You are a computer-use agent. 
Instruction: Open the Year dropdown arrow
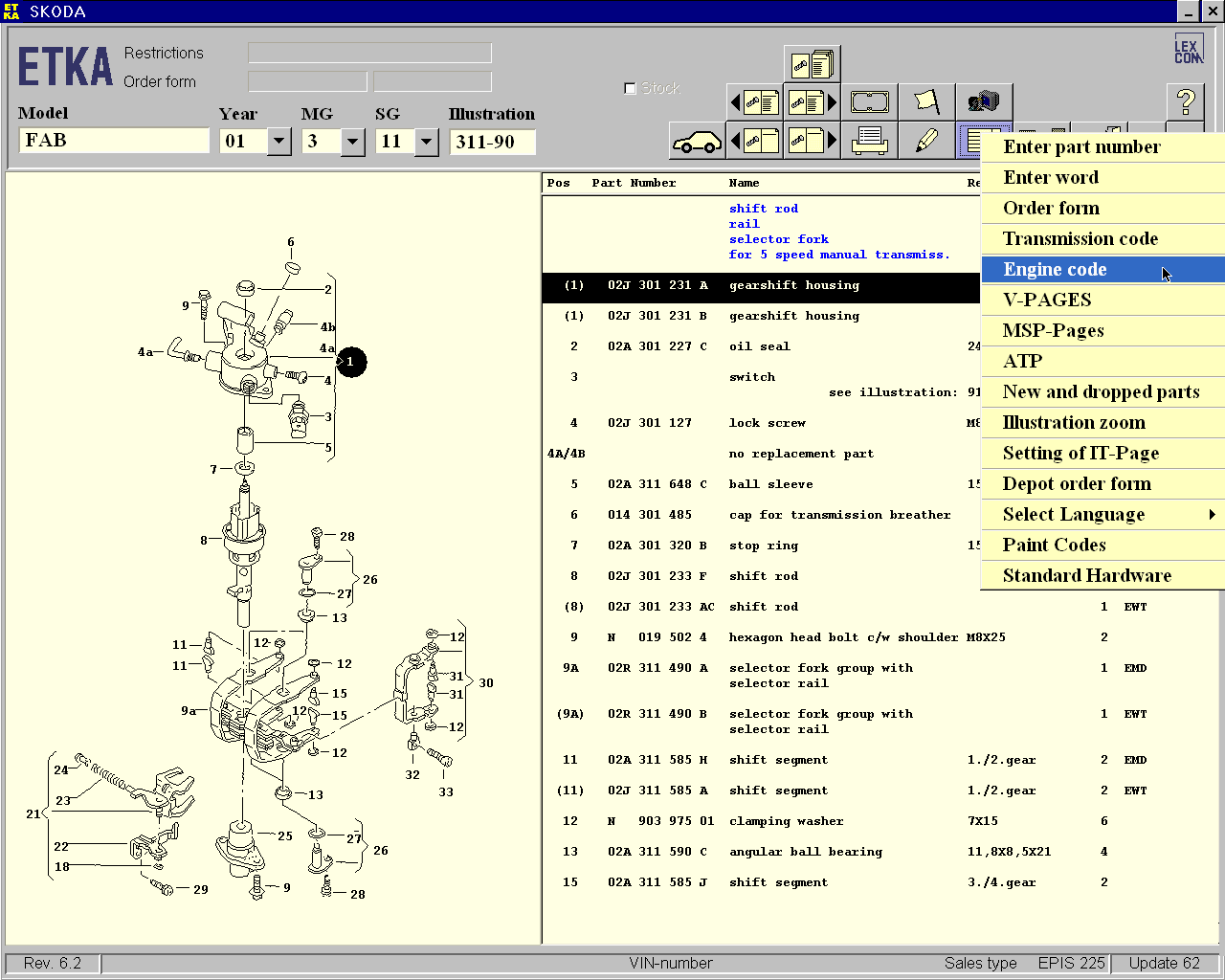(278, 142)
